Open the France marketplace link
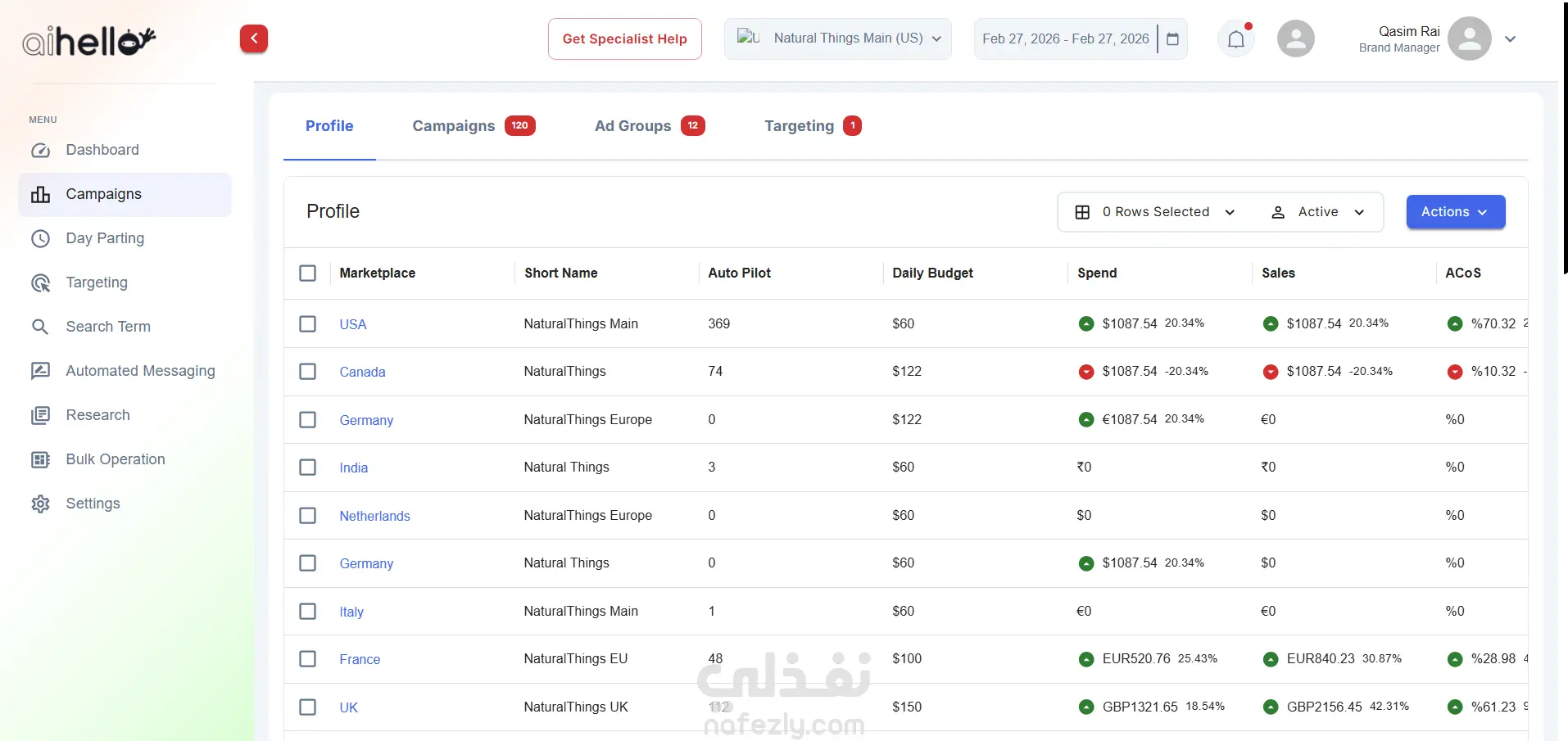 click(360, 659)
